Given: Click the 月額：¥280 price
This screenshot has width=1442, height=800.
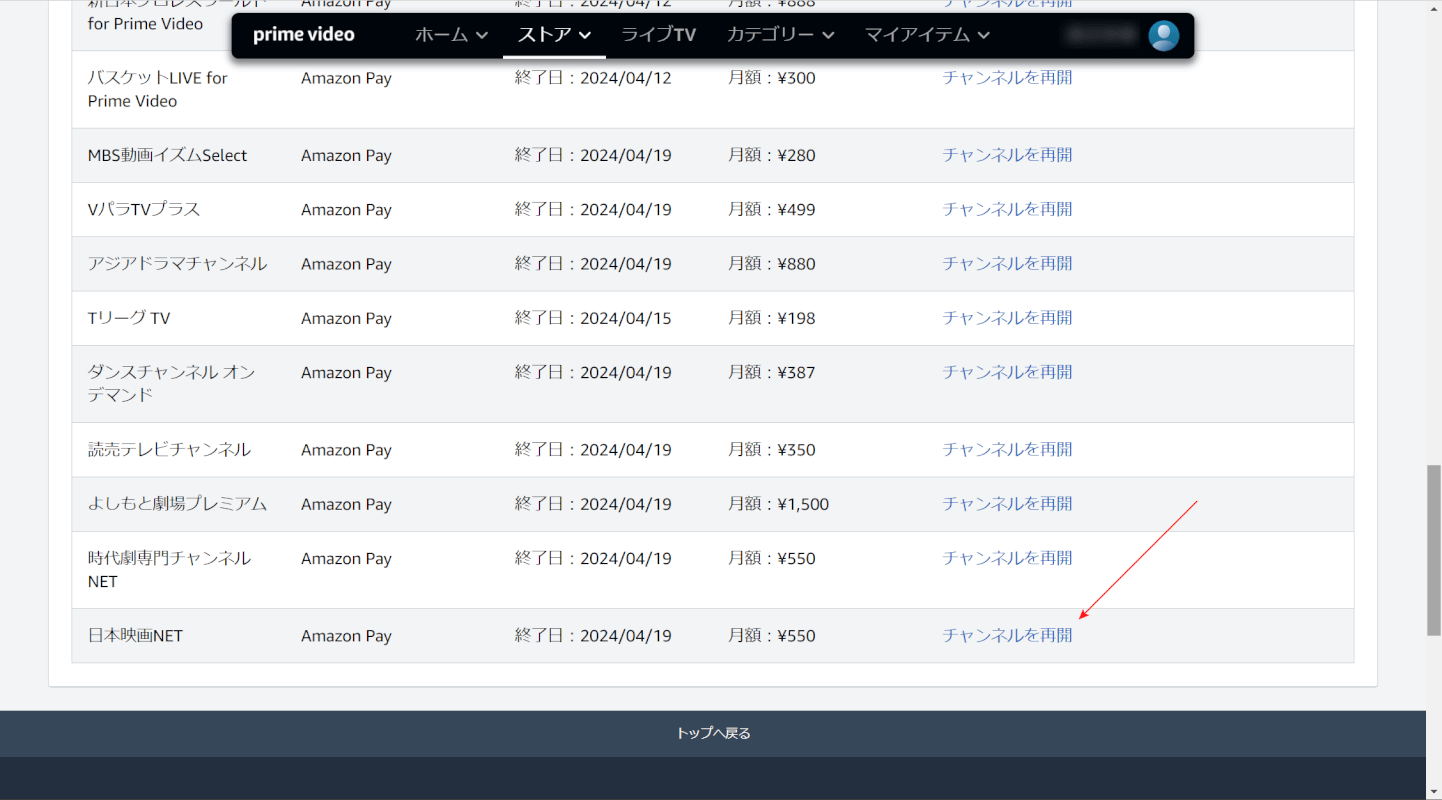Looking at the screenshot, I should (772, 155).
